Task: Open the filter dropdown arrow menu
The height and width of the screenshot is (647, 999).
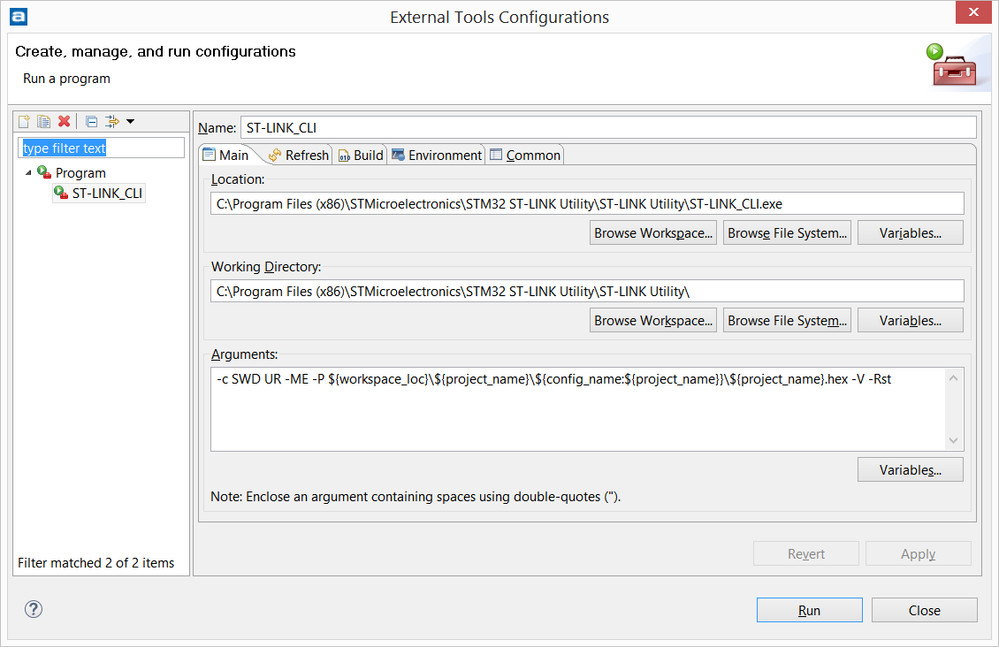Action: (131, 121)
